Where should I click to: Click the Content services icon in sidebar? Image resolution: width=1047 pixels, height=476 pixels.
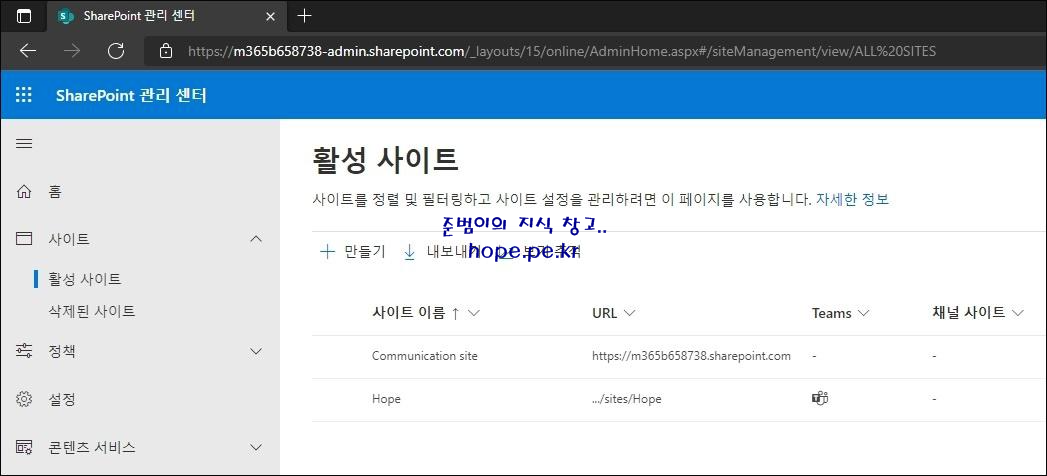(24, 447)
